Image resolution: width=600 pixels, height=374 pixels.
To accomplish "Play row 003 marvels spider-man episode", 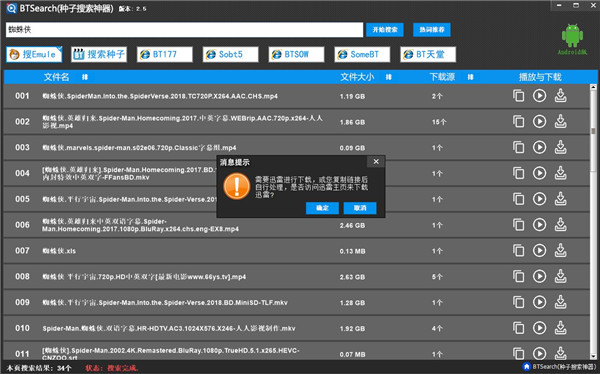I will (540, 147).
